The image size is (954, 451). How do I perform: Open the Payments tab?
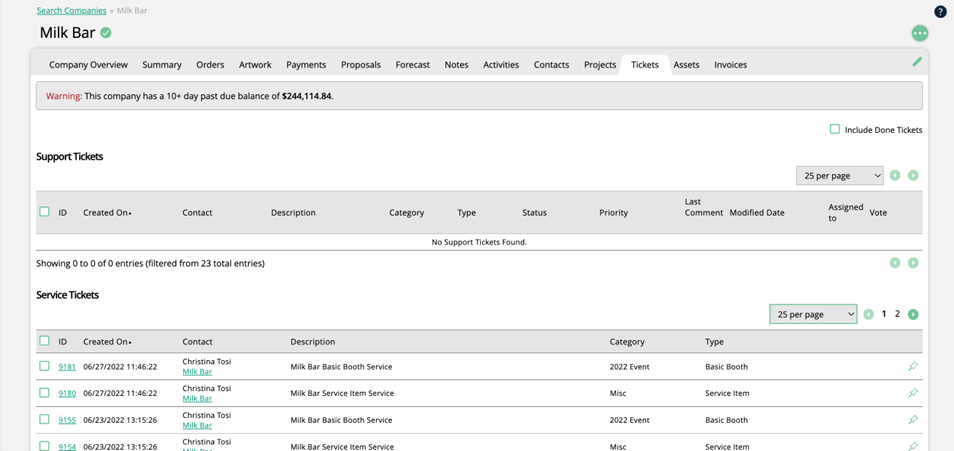(x=306, y=65)
